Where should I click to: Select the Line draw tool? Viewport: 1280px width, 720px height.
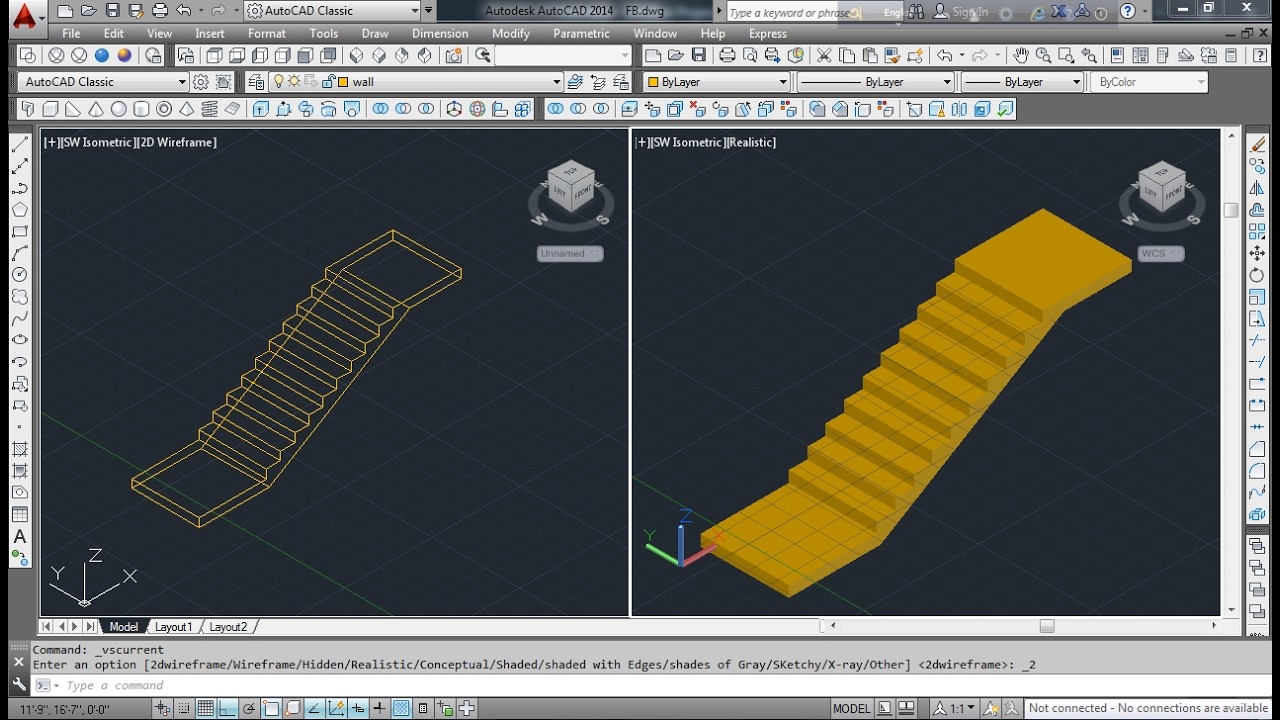click(19, 145)
